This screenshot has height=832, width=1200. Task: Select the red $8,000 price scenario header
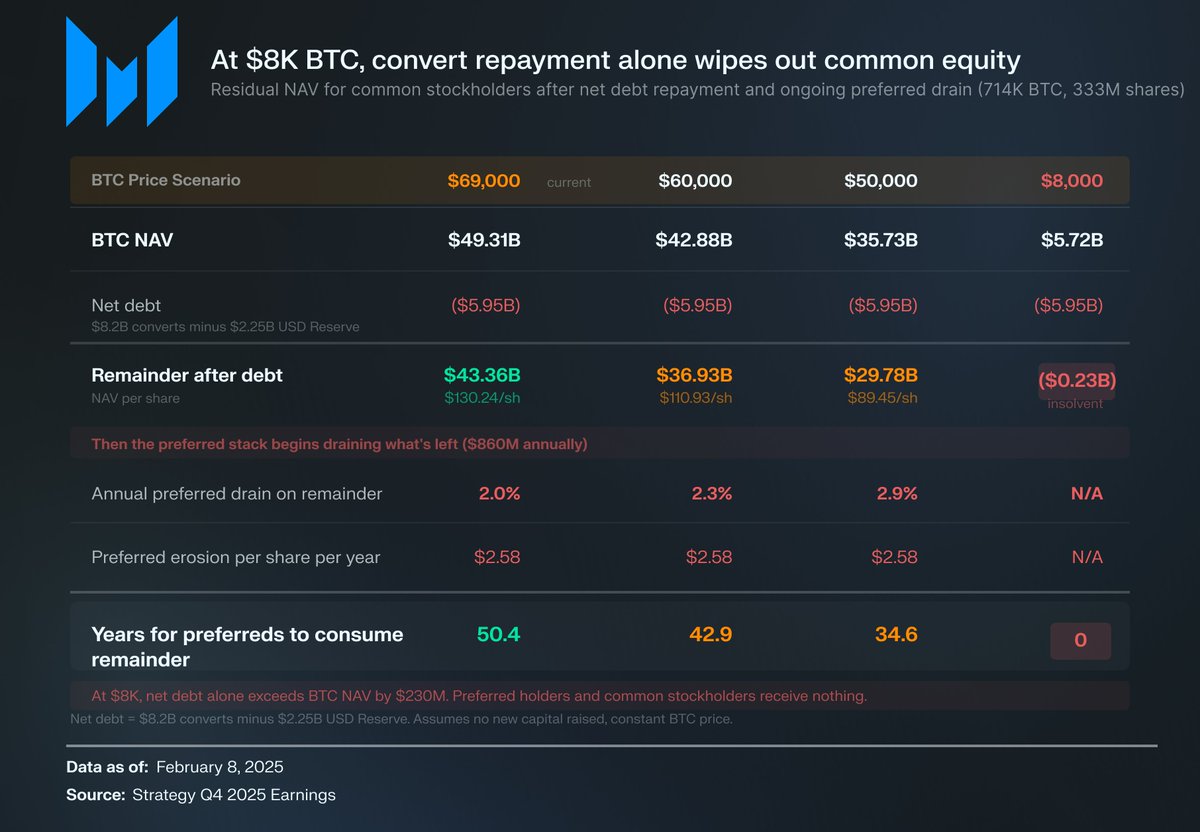point(1070,181)
